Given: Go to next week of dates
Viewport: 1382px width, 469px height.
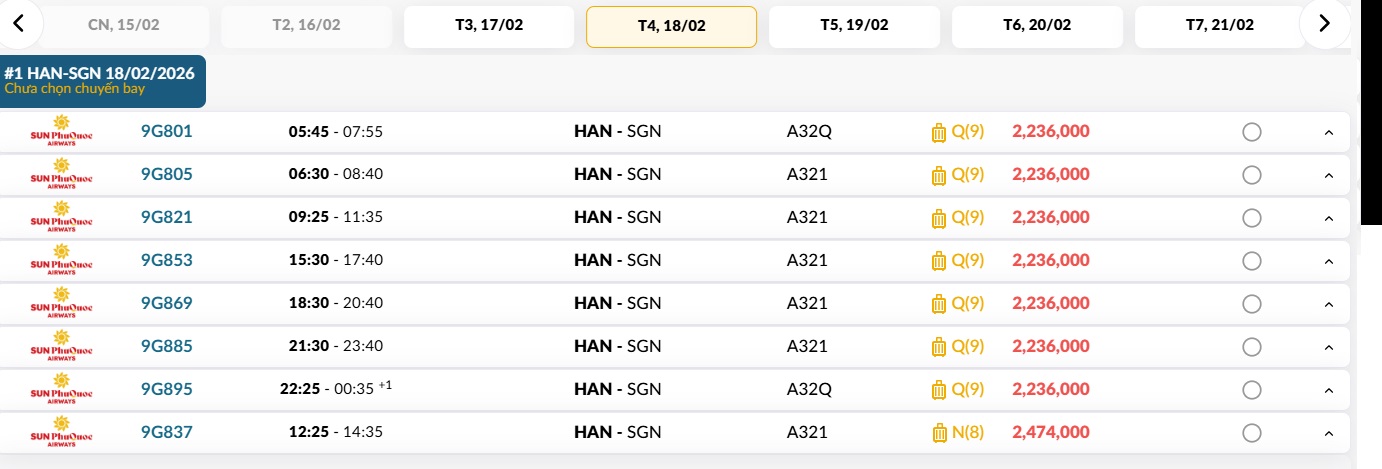Looking at the screenshot, I should click(x=1325, y=24).
